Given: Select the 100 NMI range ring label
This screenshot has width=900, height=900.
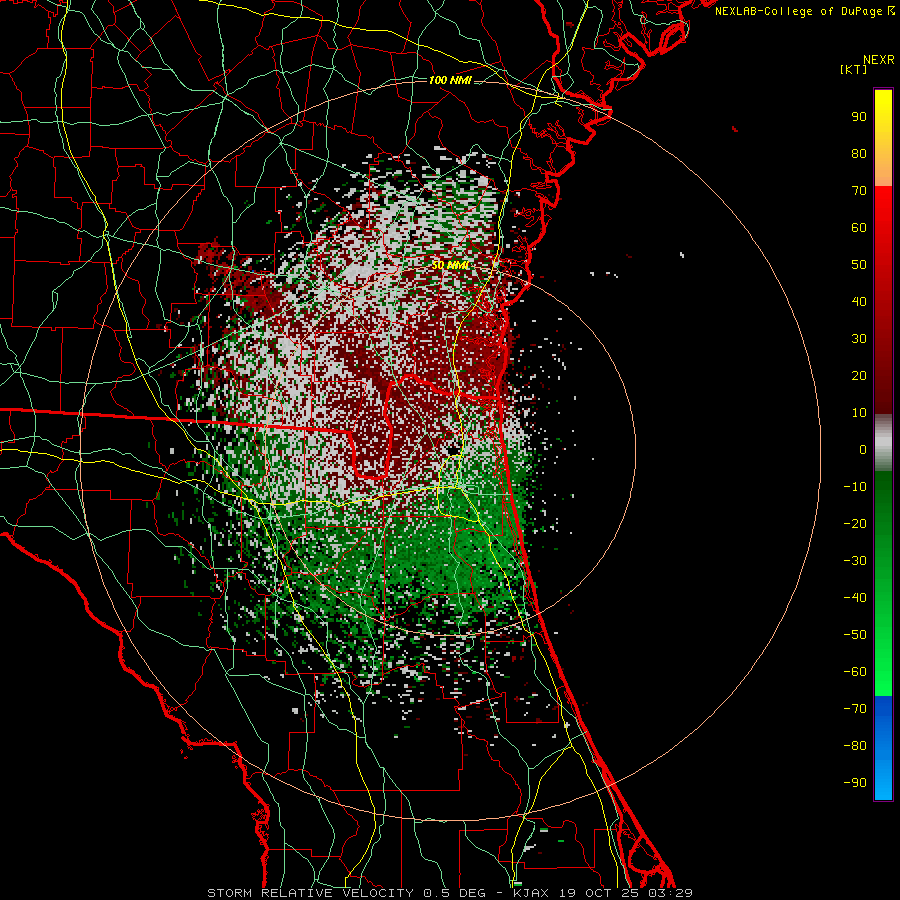Looking at the screenshot, I should click(450, 80).
